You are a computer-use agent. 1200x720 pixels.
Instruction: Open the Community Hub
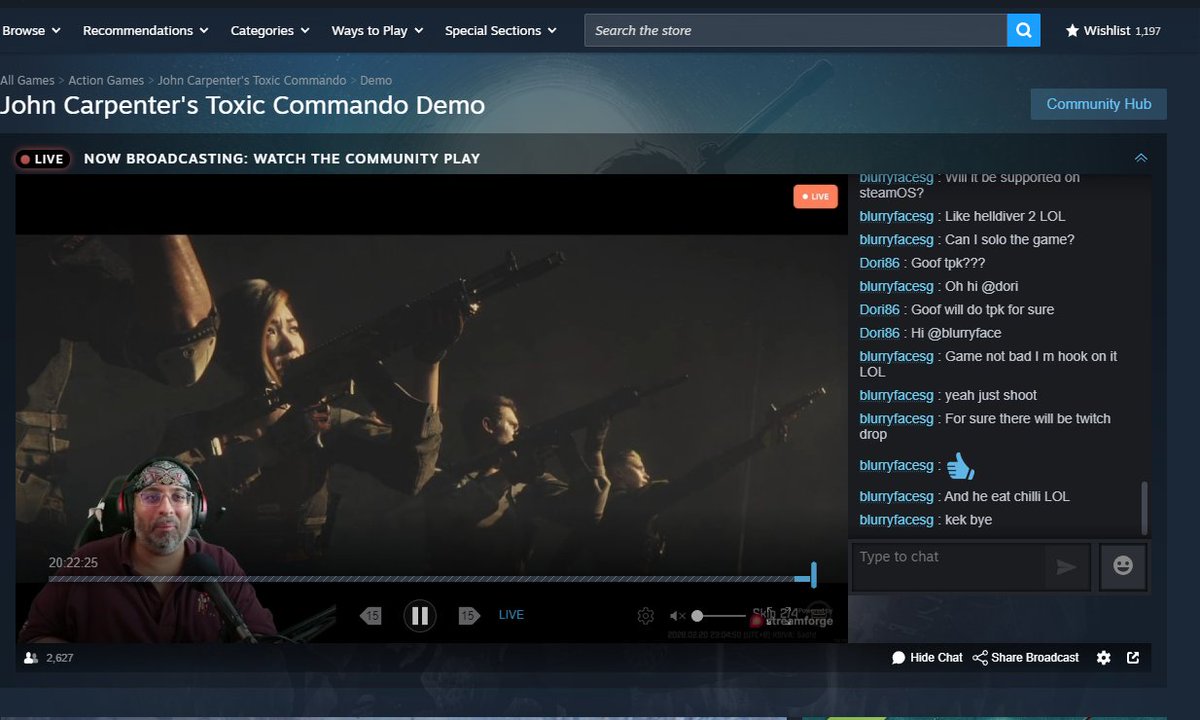(x=1098, y=104)
